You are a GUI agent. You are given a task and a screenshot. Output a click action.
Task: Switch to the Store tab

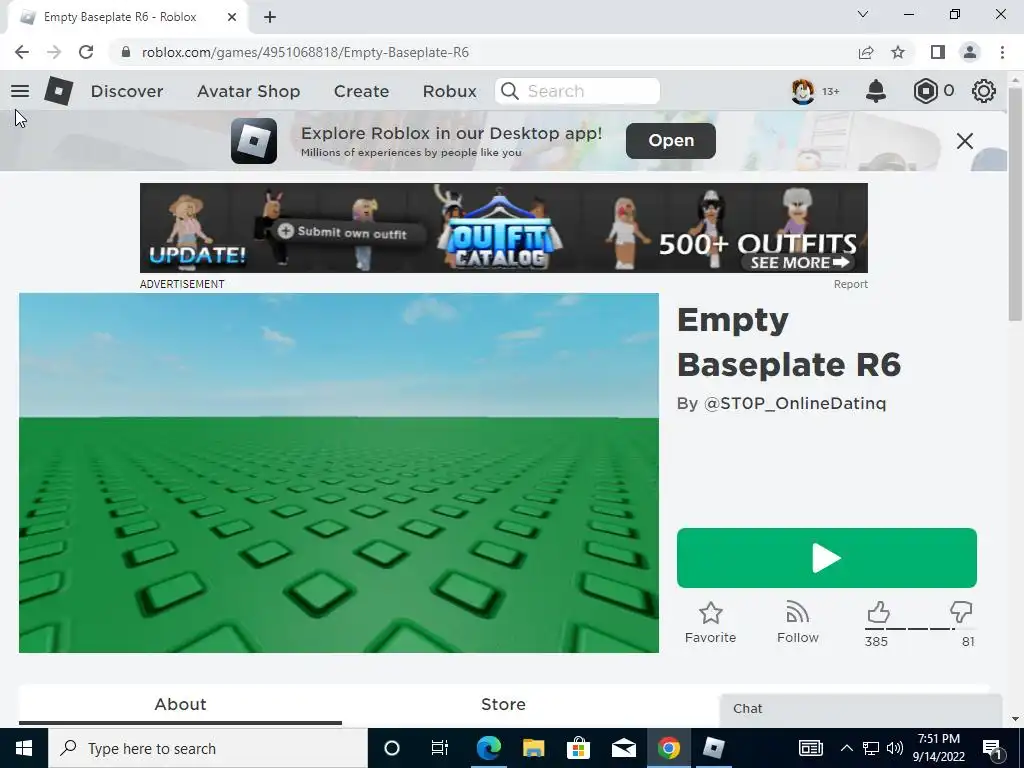503,705
